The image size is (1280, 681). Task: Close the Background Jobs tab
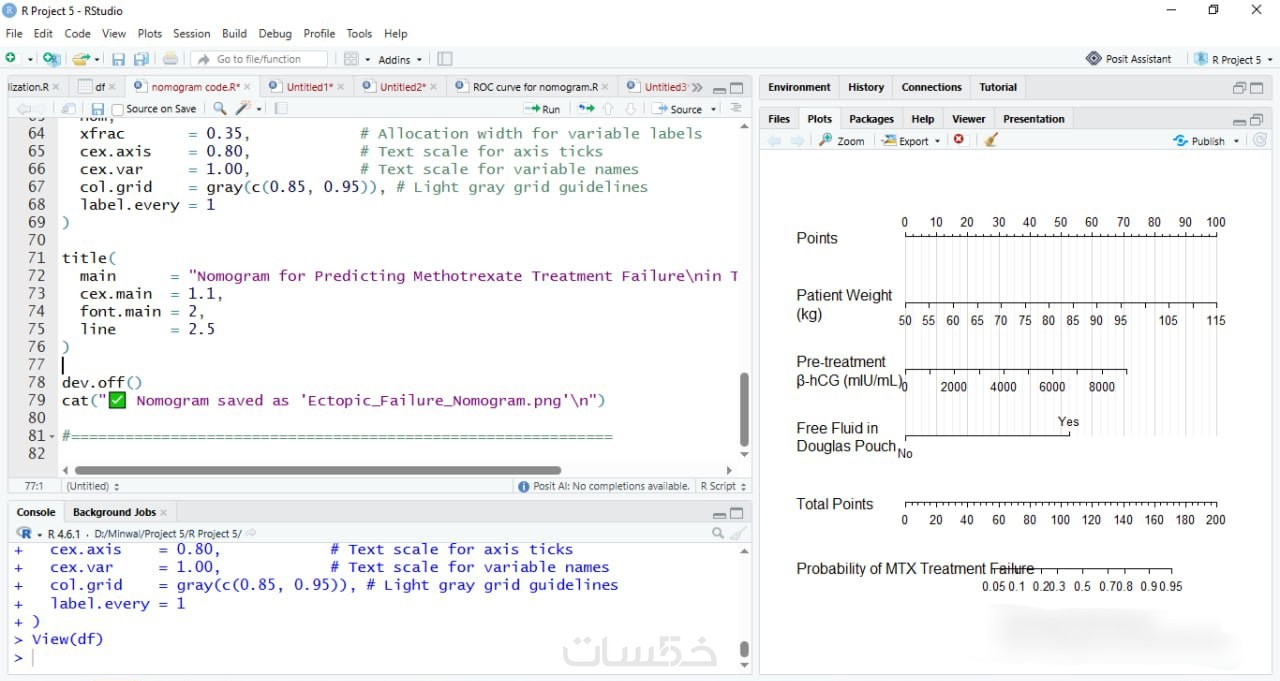pos(164,513)
